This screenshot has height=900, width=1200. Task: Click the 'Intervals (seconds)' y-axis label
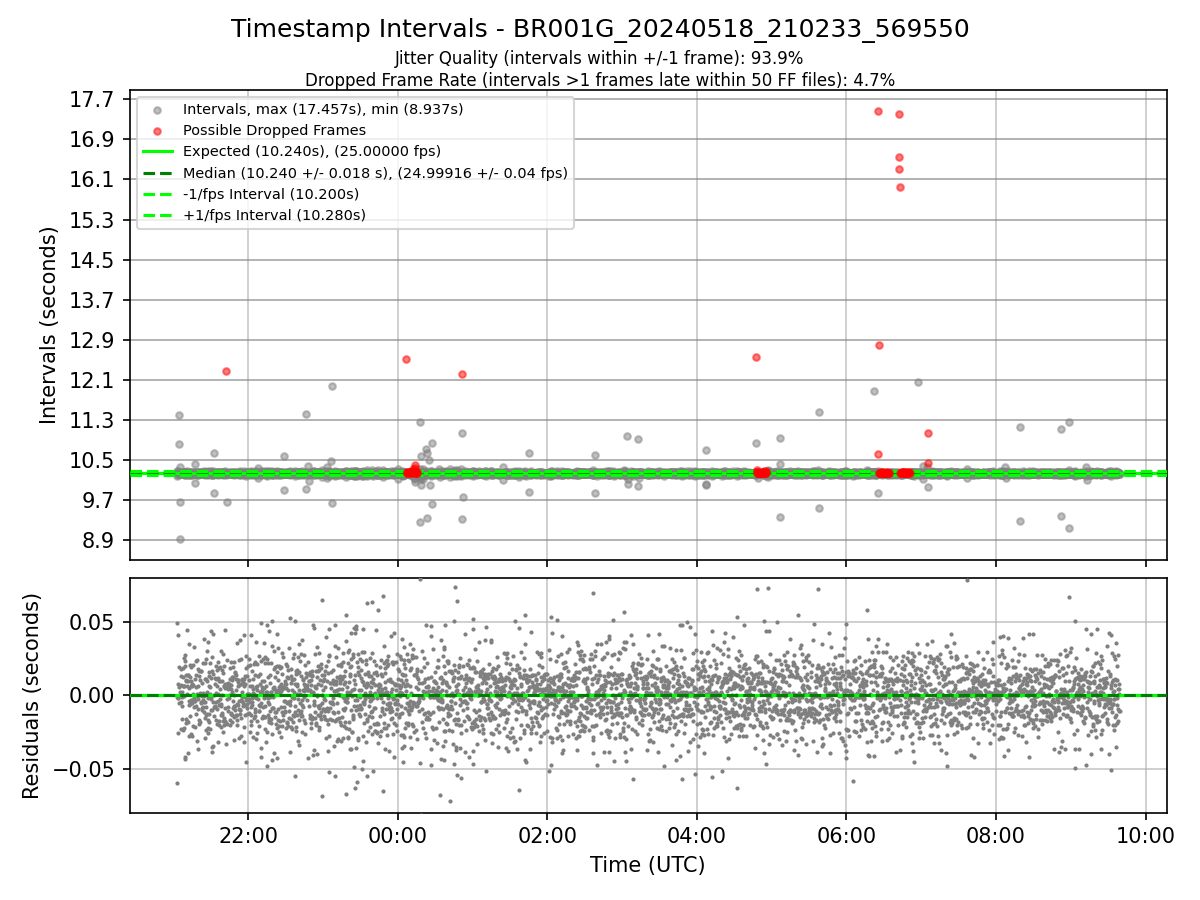tap(49, 325)
